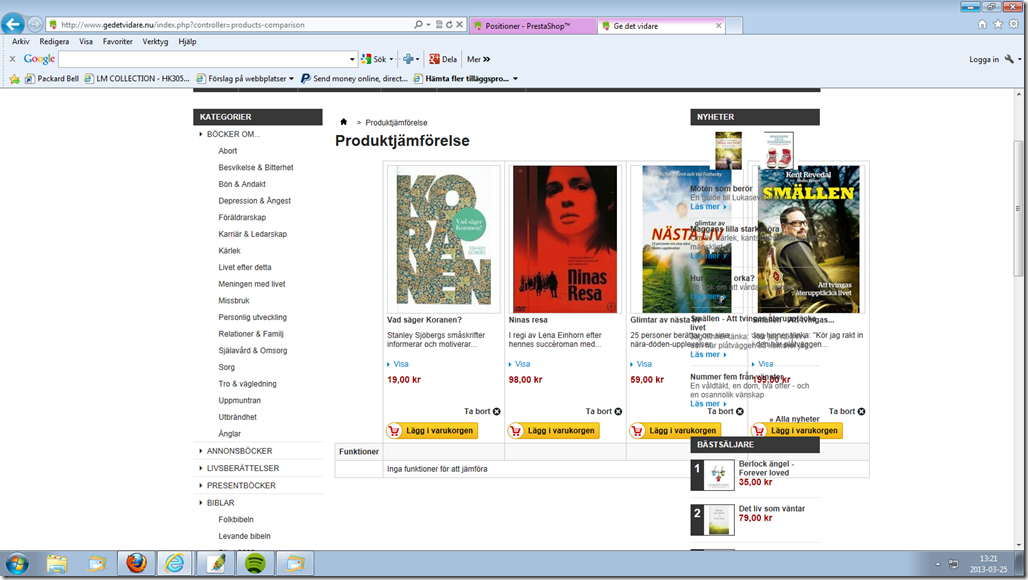Click the Koranen book cover image
The height and width of the screenshot is (580, 1028).
[443, 239]
